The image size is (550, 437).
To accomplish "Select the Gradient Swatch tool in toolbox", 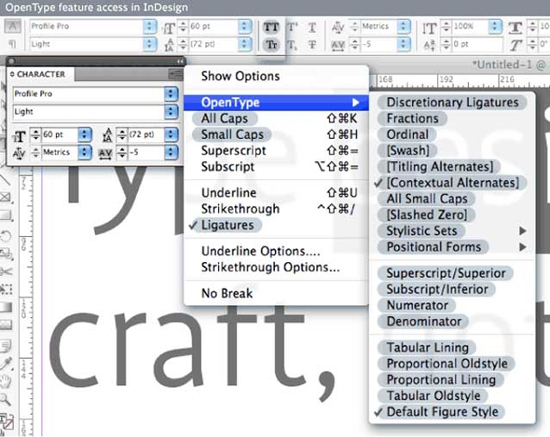I will point(6,307).
